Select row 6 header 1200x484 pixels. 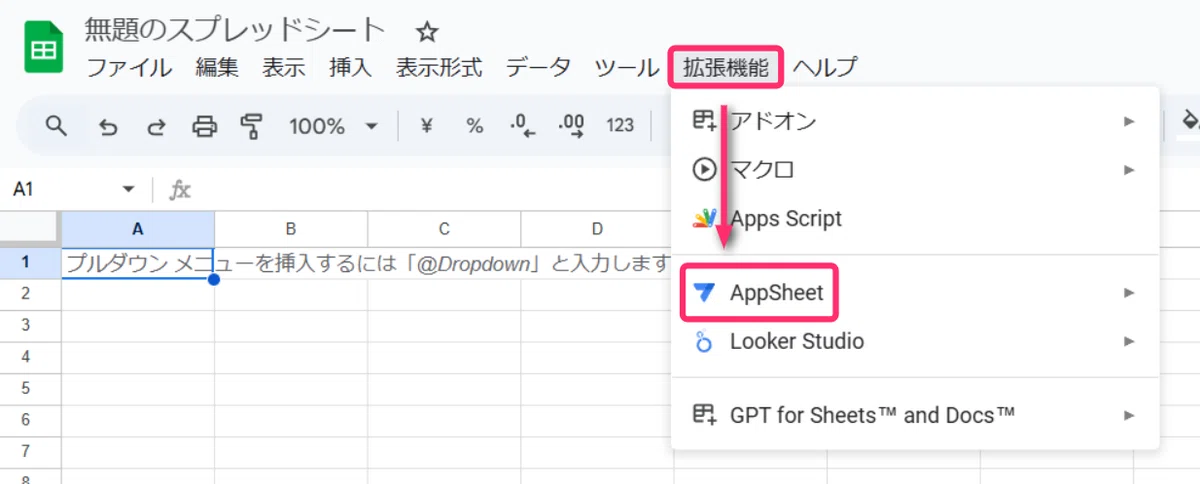coord(30,420)
